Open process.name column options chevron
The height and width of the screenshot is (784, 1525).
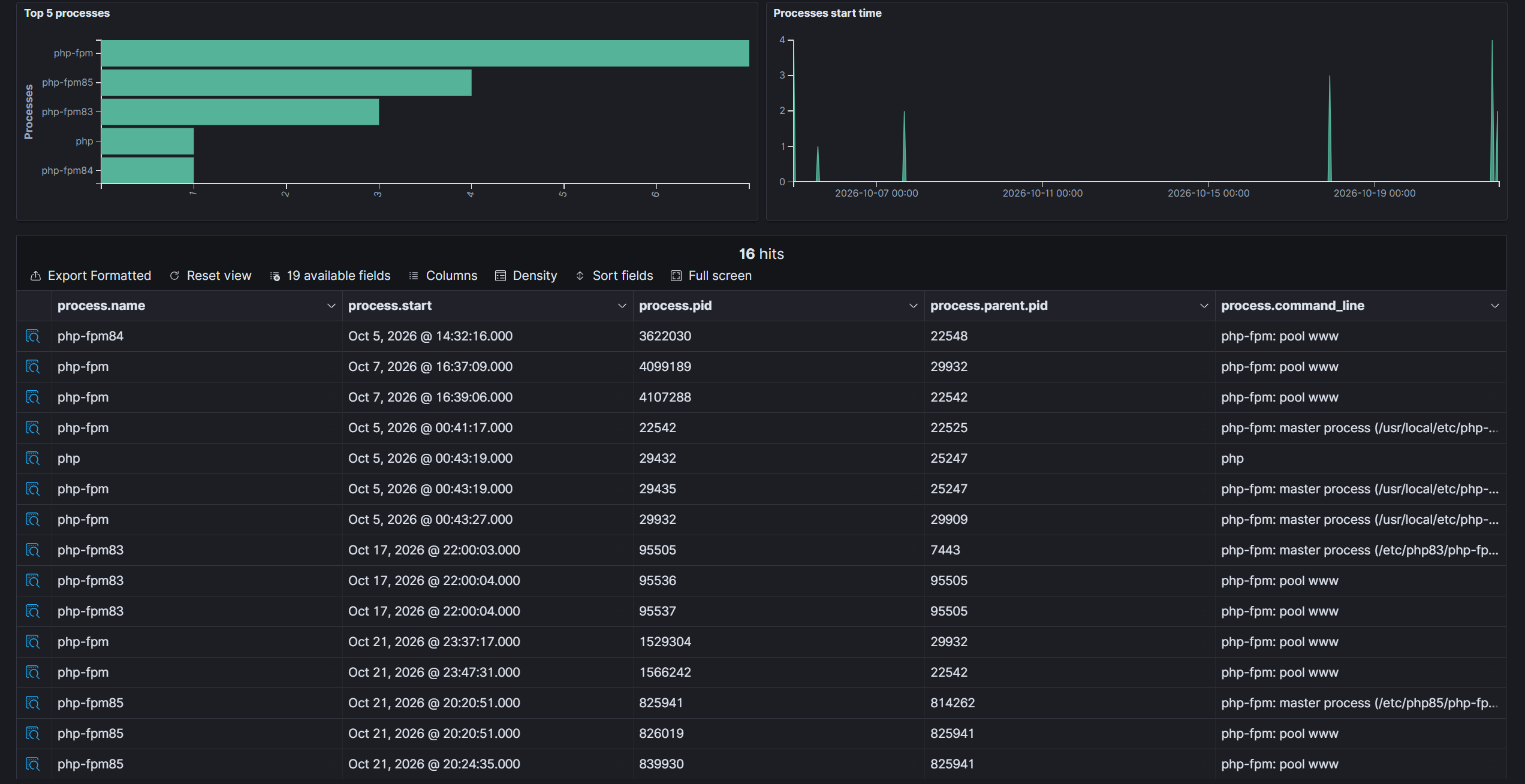331,306
